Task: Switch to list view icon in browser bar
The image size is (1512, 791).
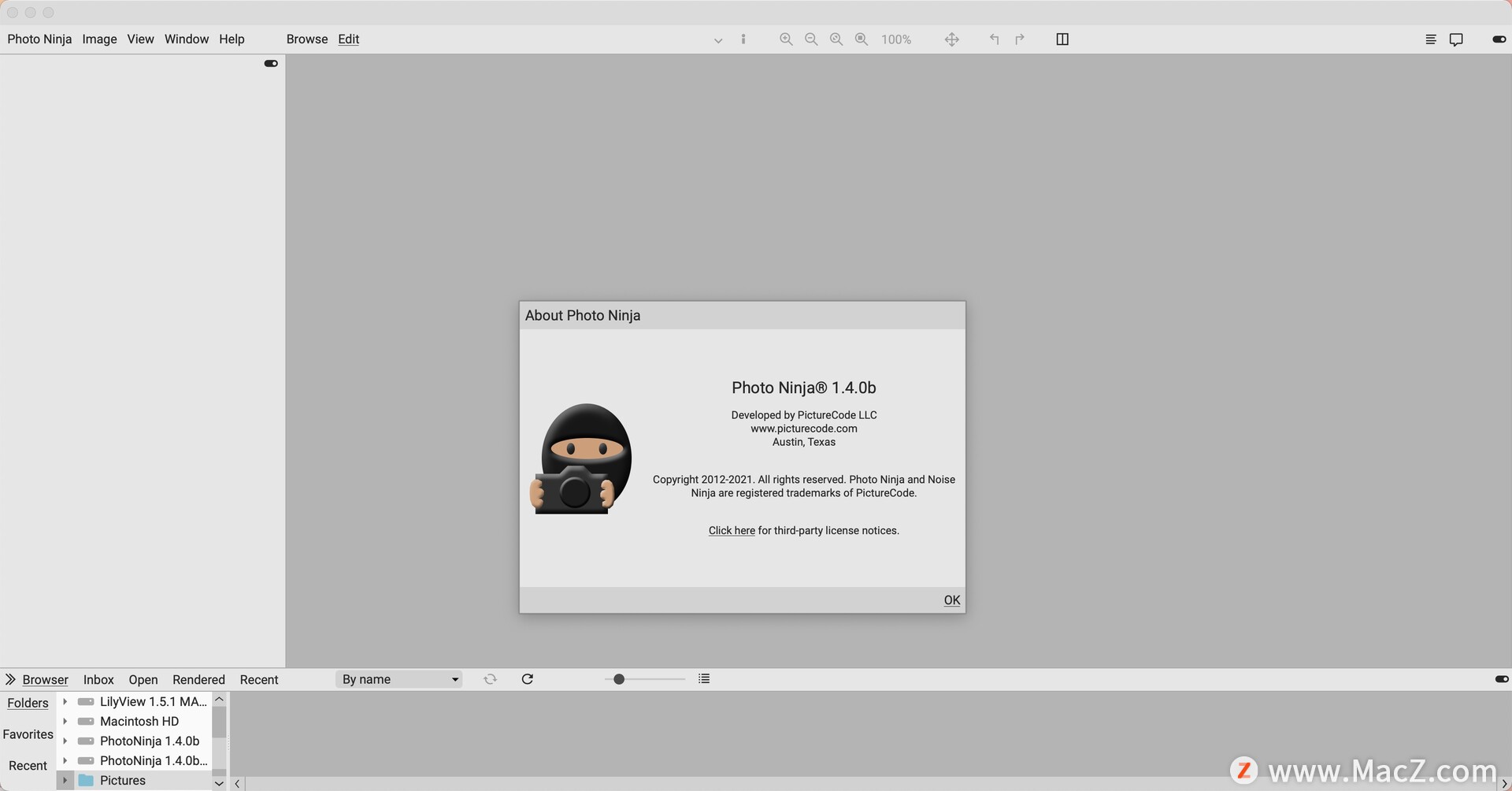Action: pyautogui.click(x=704, y=678)
